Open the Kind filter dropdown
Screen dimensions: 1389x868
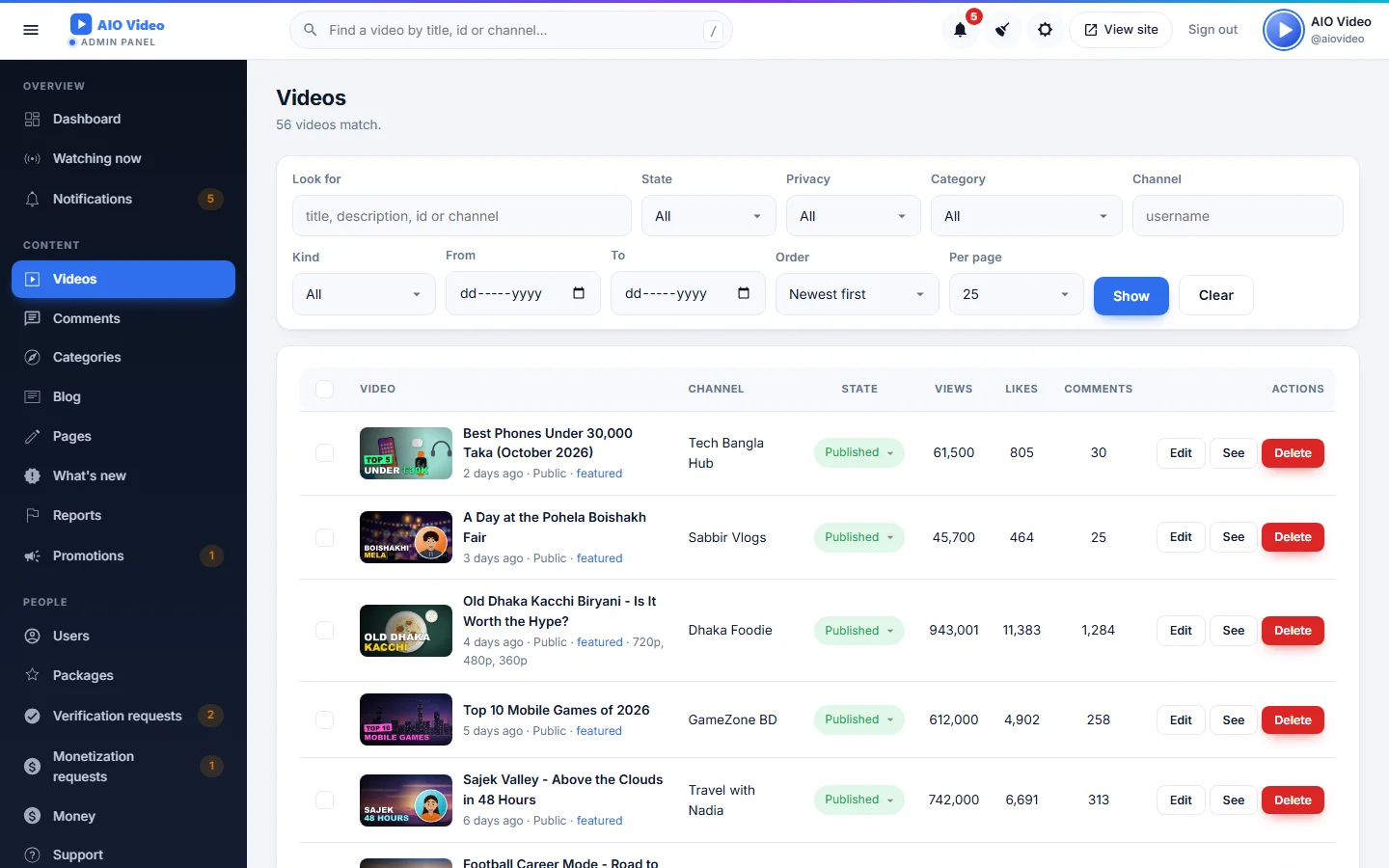pyautogui.click(x=364, y=294)
